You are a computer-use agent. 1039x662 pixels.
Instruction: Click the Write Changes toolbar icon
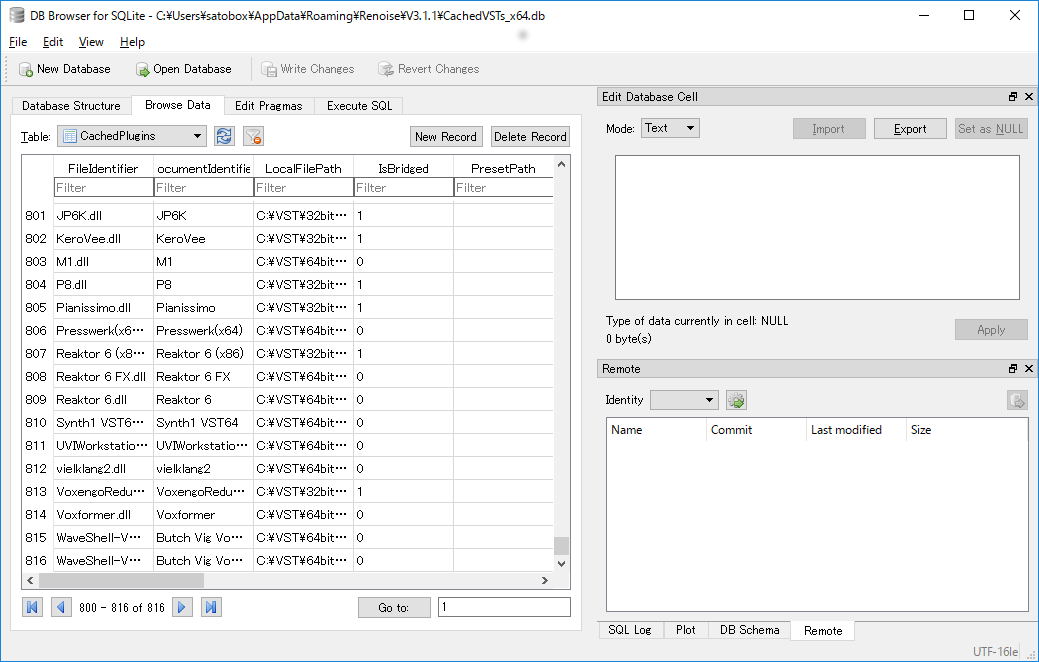coord(269,69)
